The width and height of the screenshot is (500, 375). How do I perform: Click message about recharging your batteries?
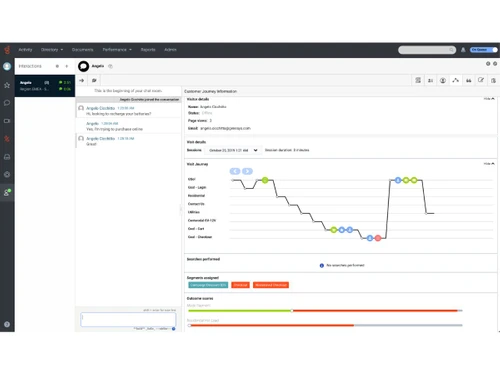click(119, 114)
